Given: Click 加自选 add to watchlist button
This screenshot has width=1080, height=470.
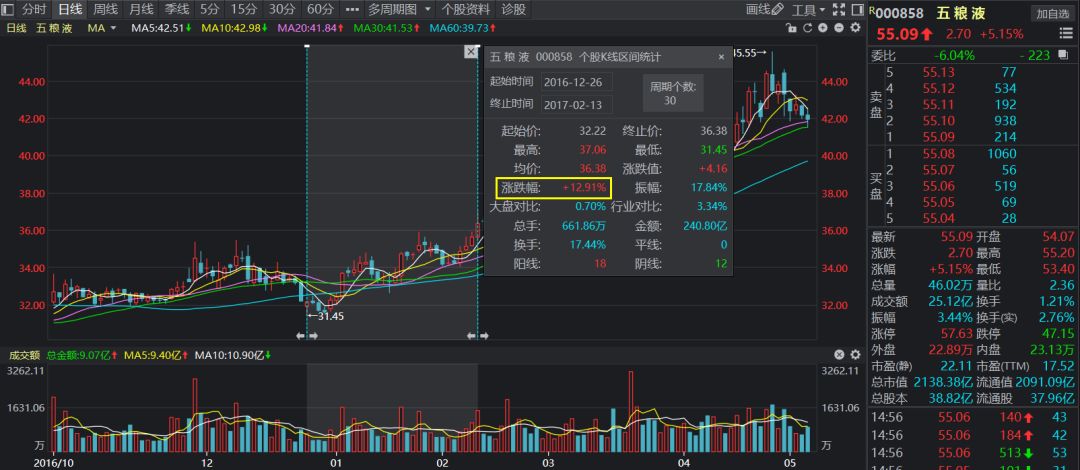Looking at the screenshot, I should click(x=1051, y=14).
